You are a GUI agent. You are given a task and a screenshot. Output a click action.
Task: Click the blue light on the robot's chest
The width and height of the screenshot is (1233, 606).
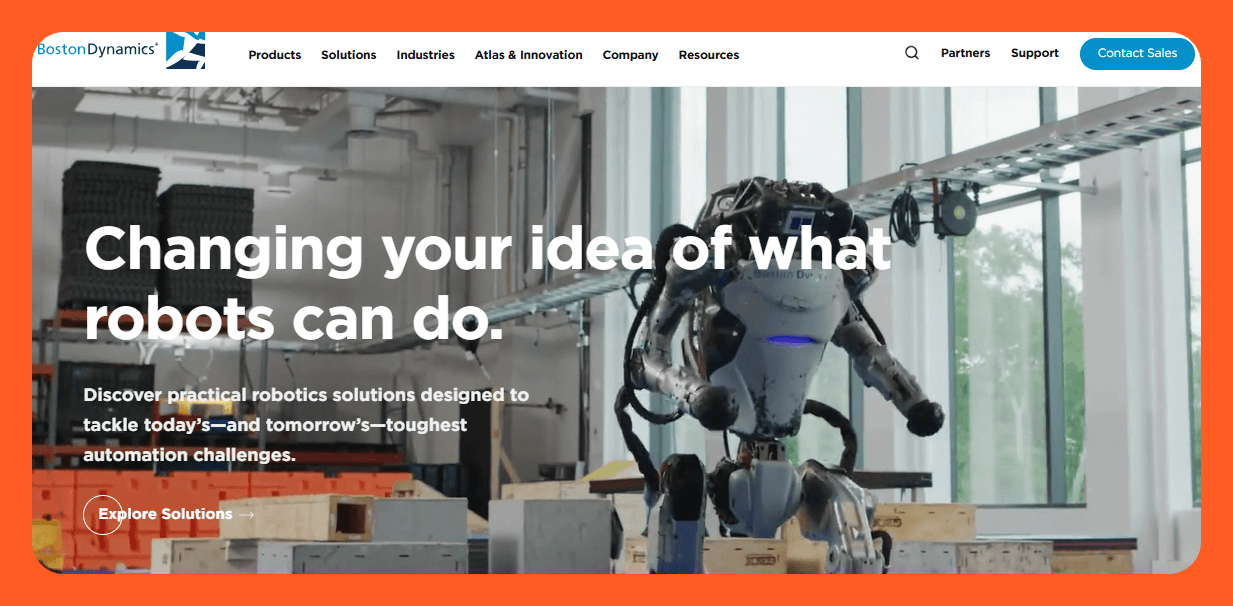791,341
